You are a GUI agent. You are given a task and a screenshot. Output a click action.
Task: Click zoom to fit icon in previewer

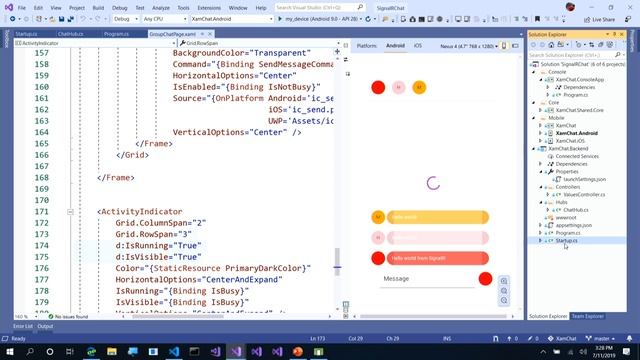coord(504,300)
